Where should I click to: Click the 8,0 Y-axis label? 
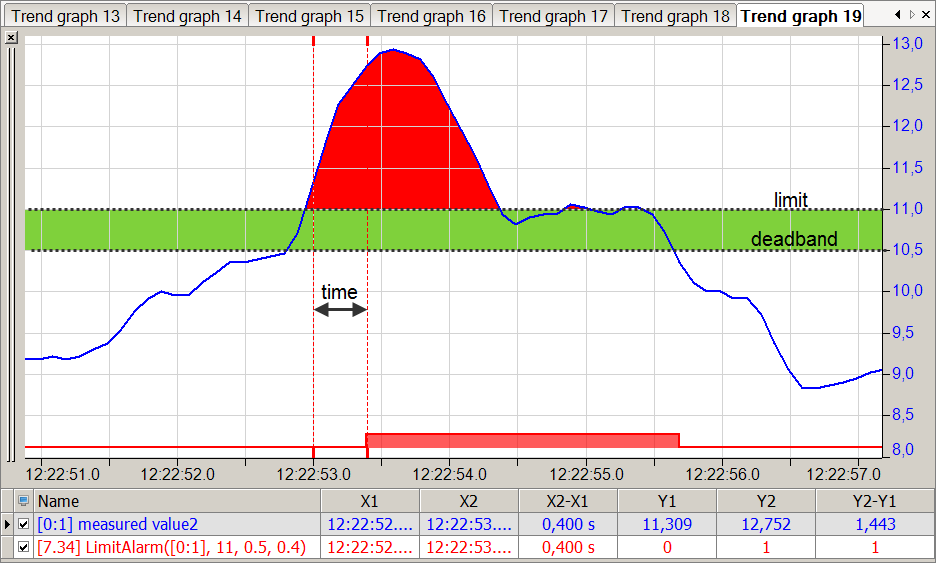[x=903, y=449]
